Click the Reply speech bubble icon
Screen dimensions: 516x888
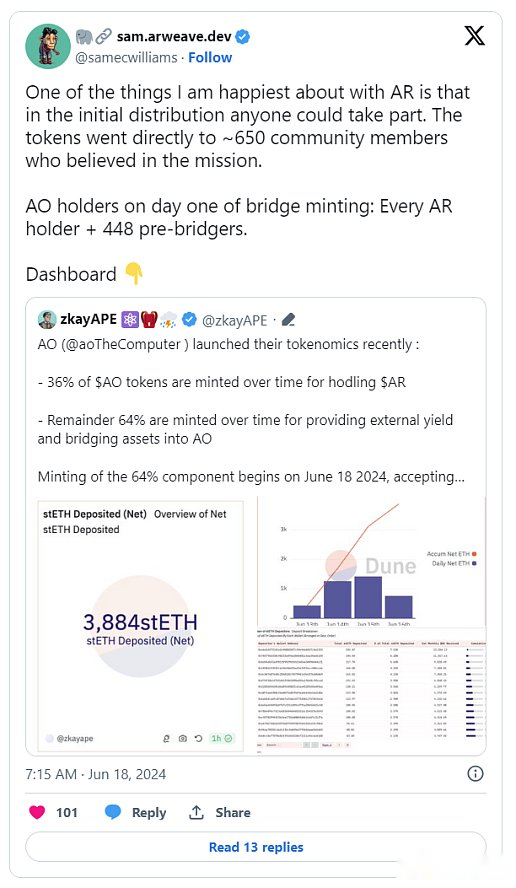[113, 813]
